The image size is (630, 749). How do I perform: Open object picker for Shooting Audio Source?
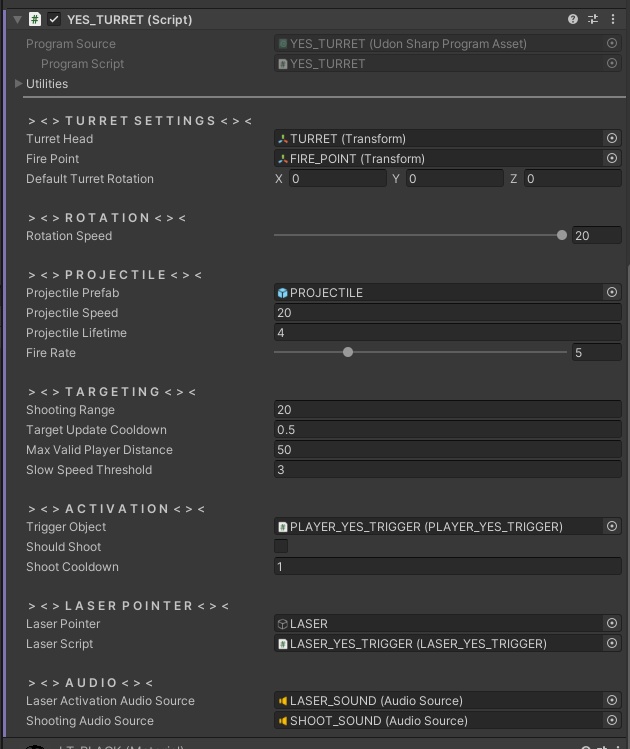(x=612, y=721)
